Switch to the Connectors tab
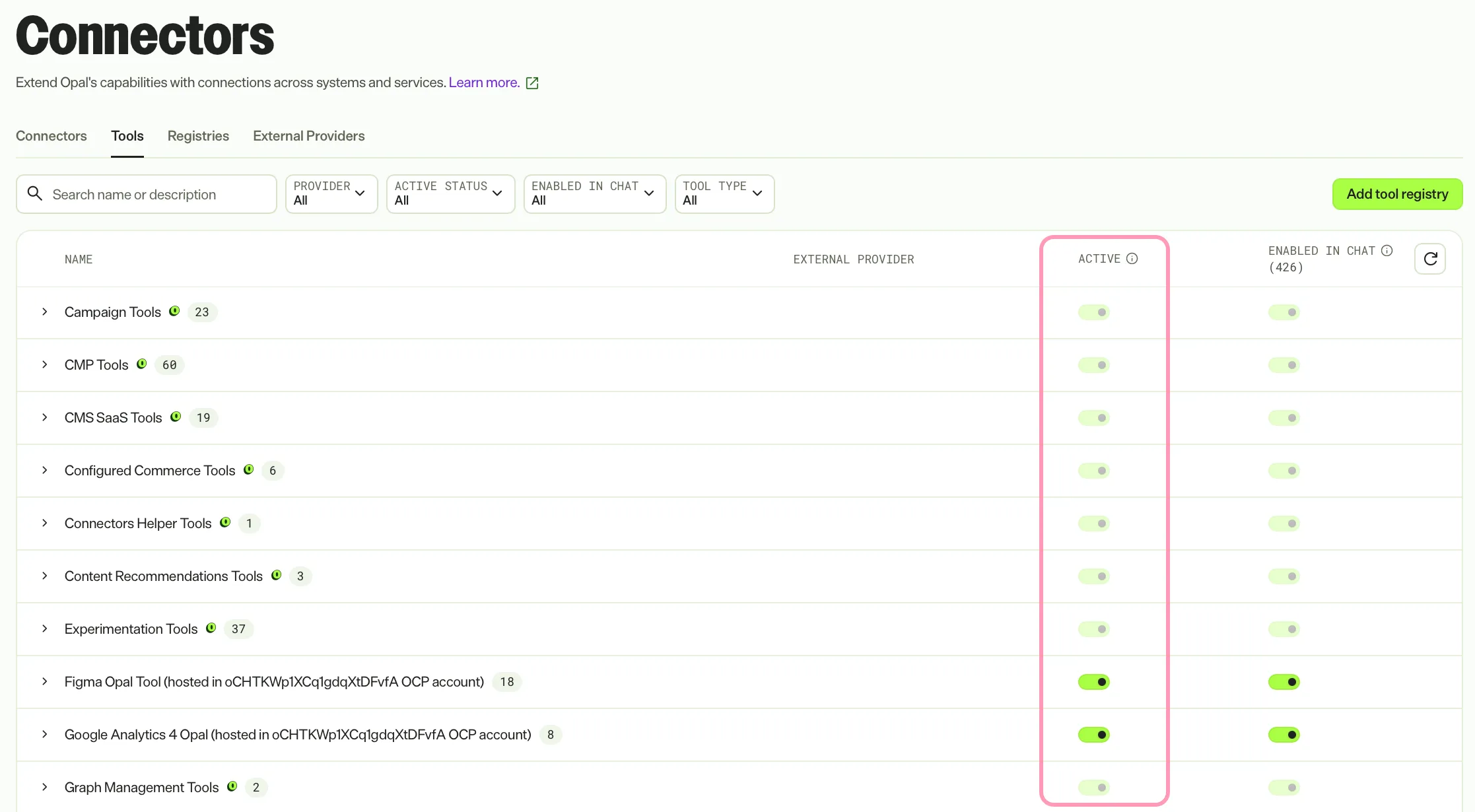Image resolution: width=1475 pixels, height=812 pixels. click(x=51, y=136)
